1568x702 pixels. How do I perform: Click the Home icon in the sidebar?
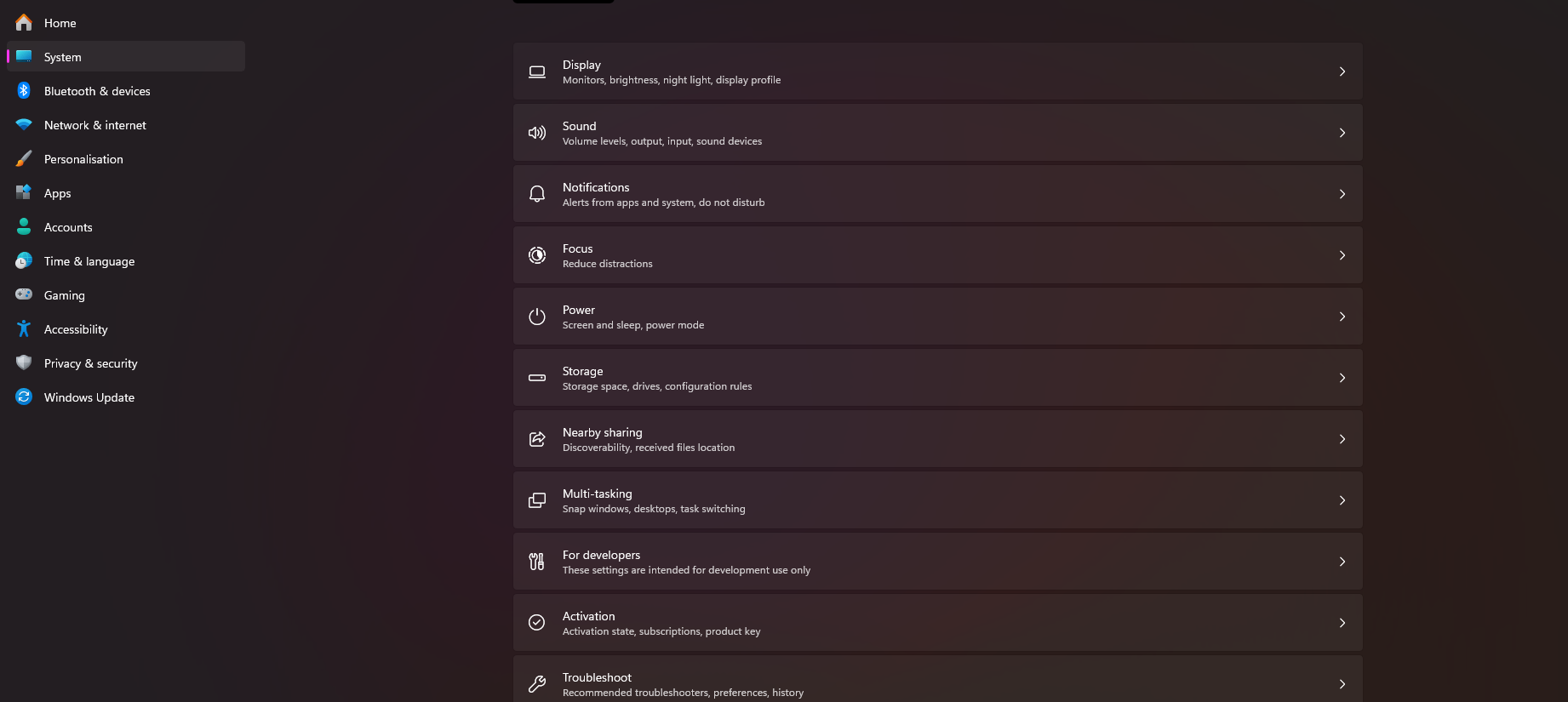[x=23, y=22]
